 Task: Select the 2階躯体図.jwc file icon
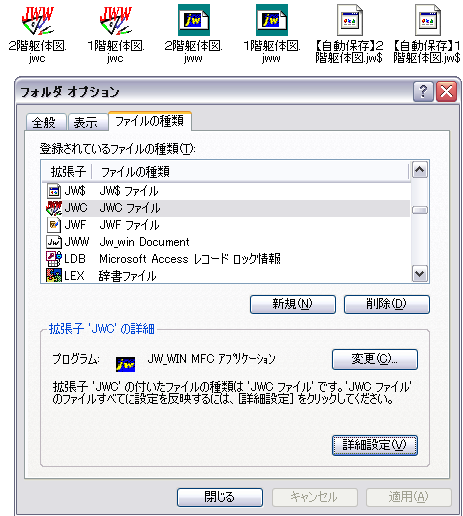37,21
